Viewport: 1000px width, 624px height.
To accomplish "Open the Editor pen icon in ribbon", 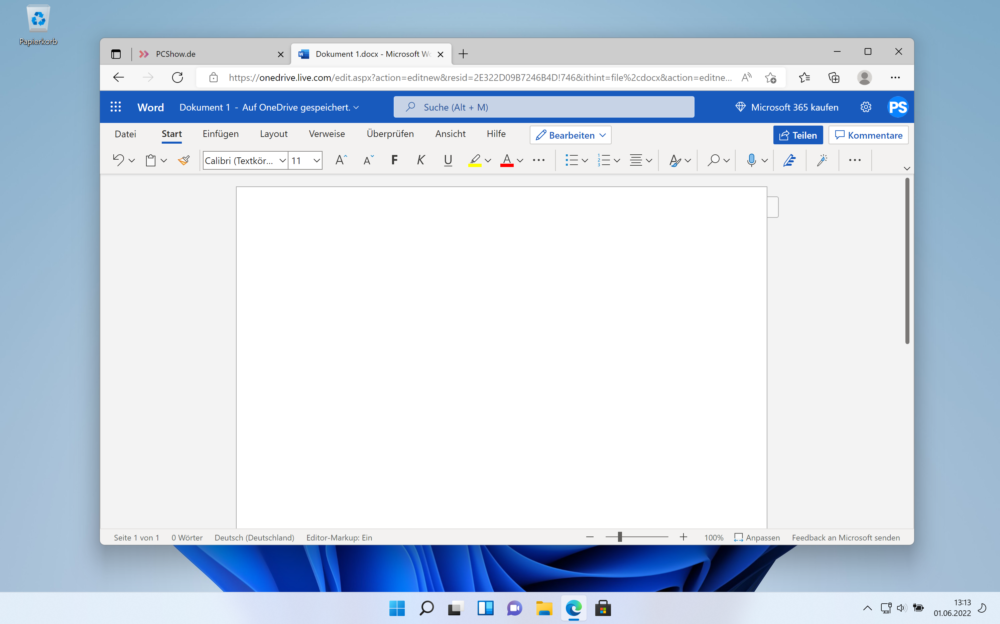I will point(789,160).
